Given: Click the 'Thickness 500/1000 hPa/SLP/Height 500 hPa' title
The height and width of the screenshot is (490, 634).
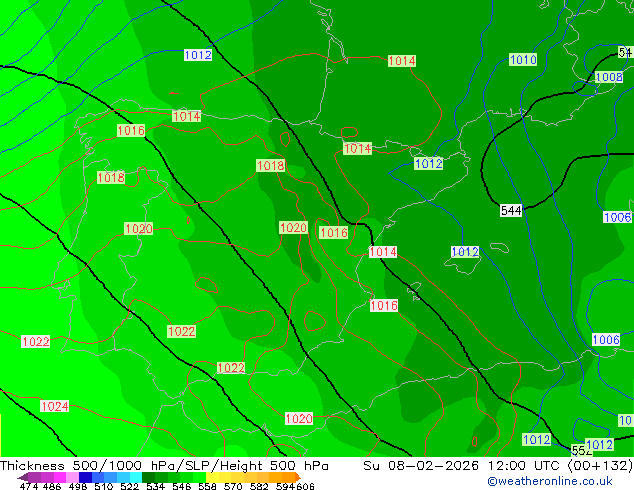Looking at the screenshot, I should click(164, 466).
